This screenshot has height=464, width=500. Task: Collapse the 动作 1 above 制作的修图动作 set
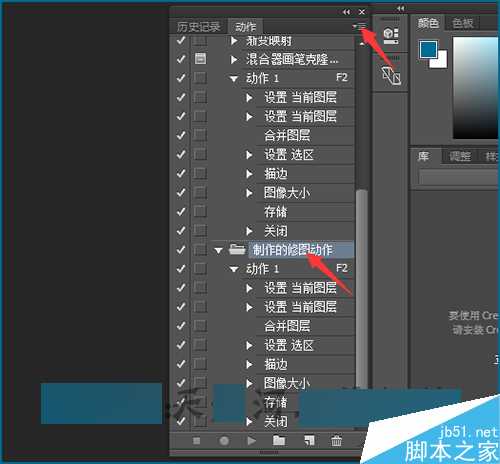(x=234, y=79)
